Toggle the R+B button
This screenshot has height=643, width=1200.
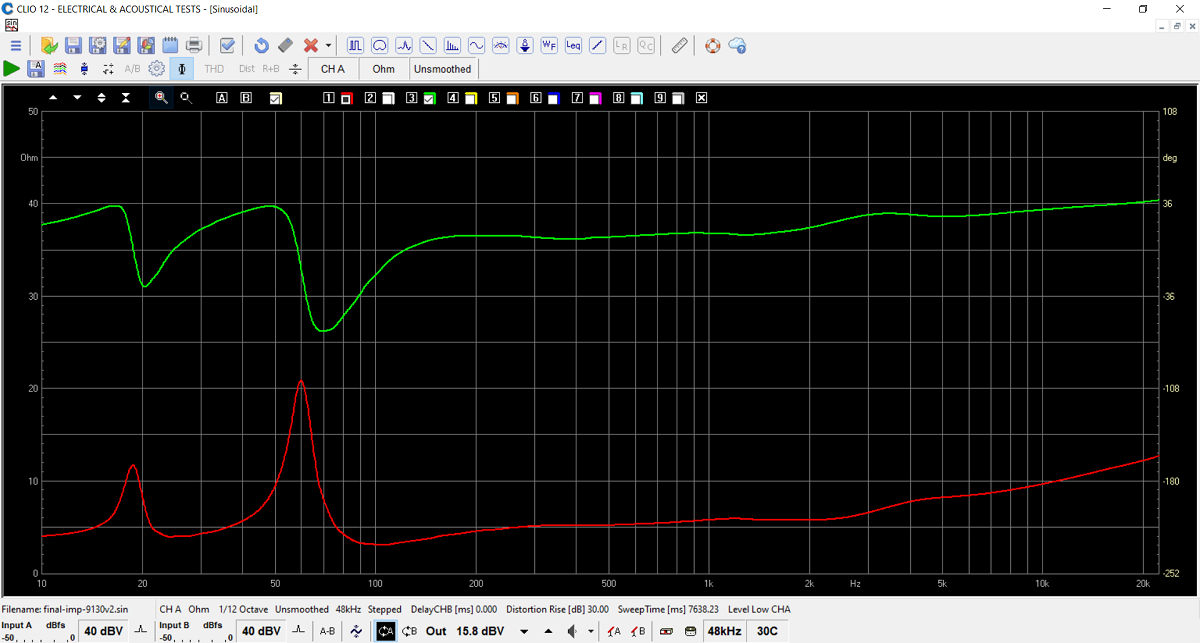[271, 69]
